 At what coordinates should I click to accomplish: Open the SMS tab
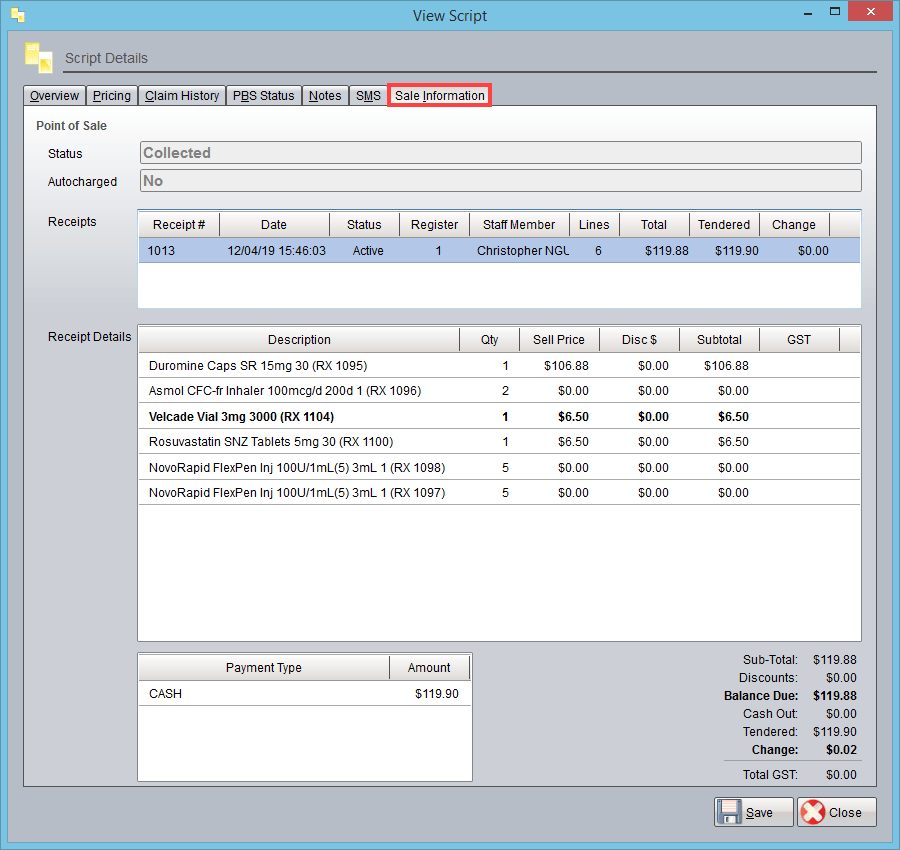tap(367, 95)
